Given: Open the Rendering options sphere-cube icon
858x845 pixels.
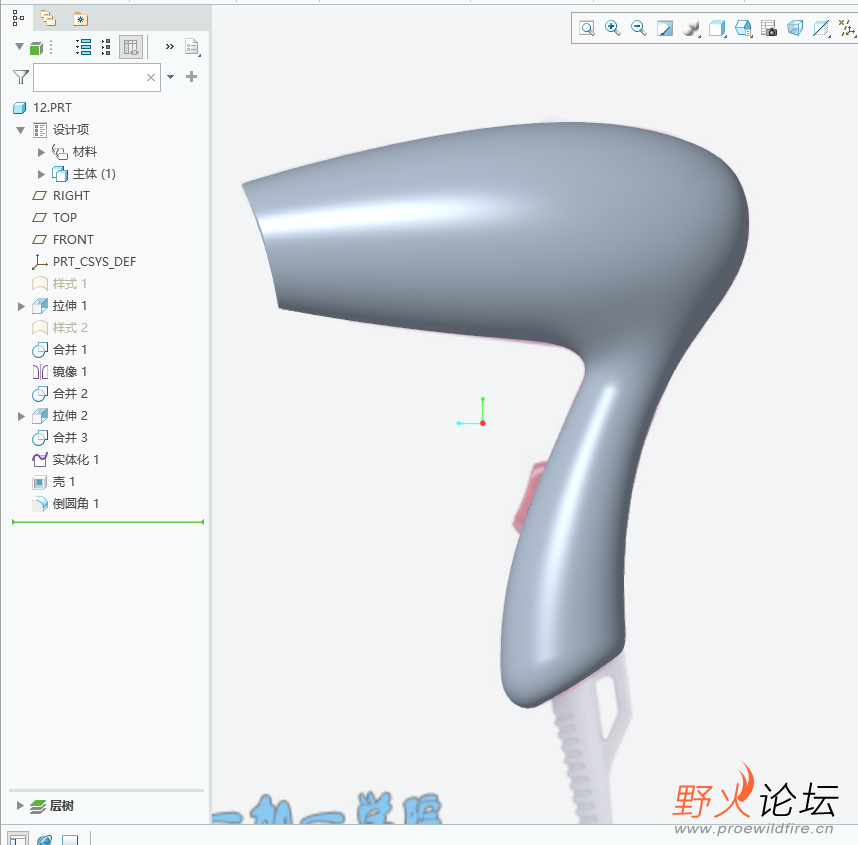Looking at the screenshot, I should point(692,28).
